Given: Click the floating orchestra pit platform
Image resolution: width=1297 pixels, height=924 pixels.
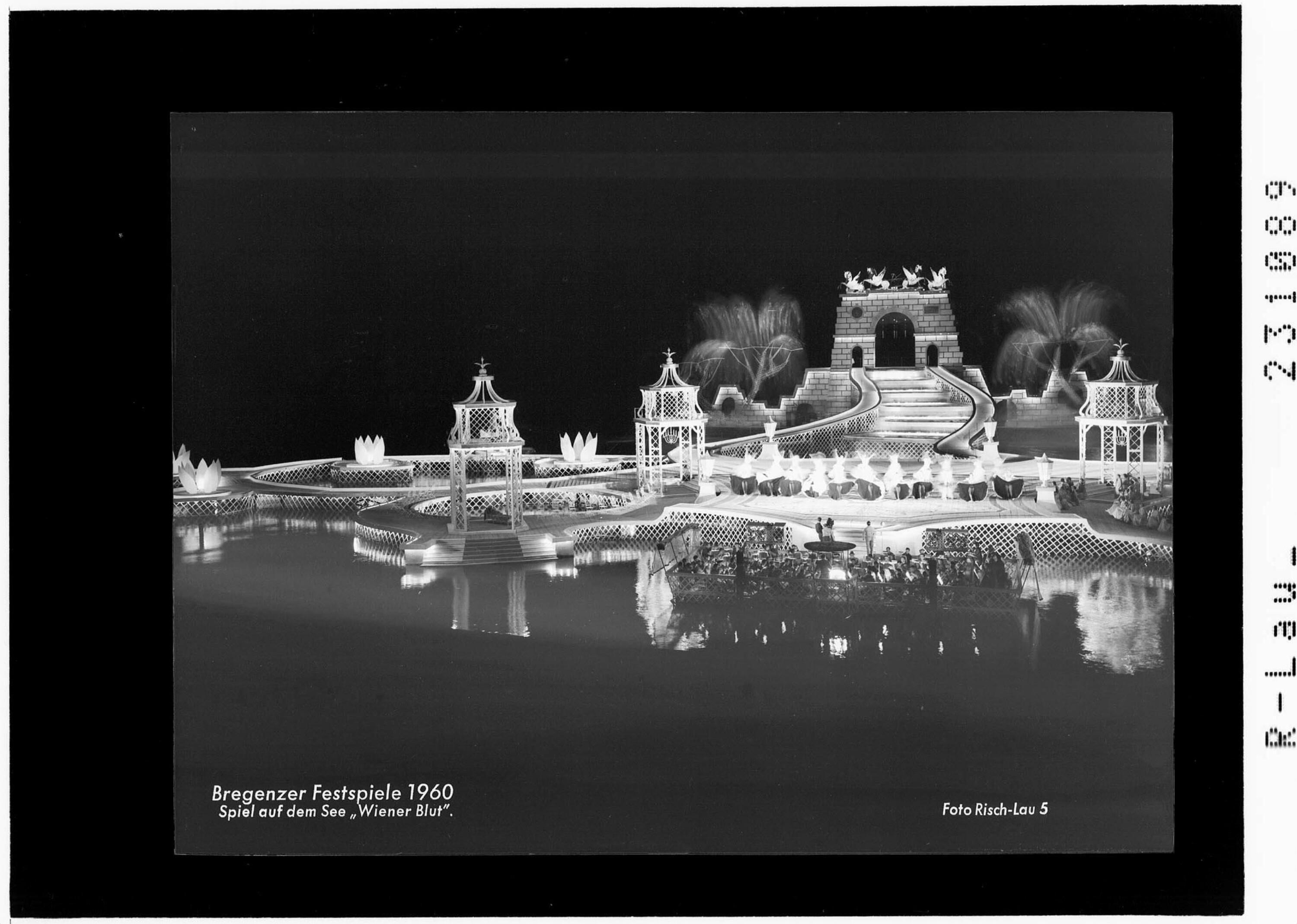Looking at the screenshot, I should pyautogui.click(x=848, y=572).
